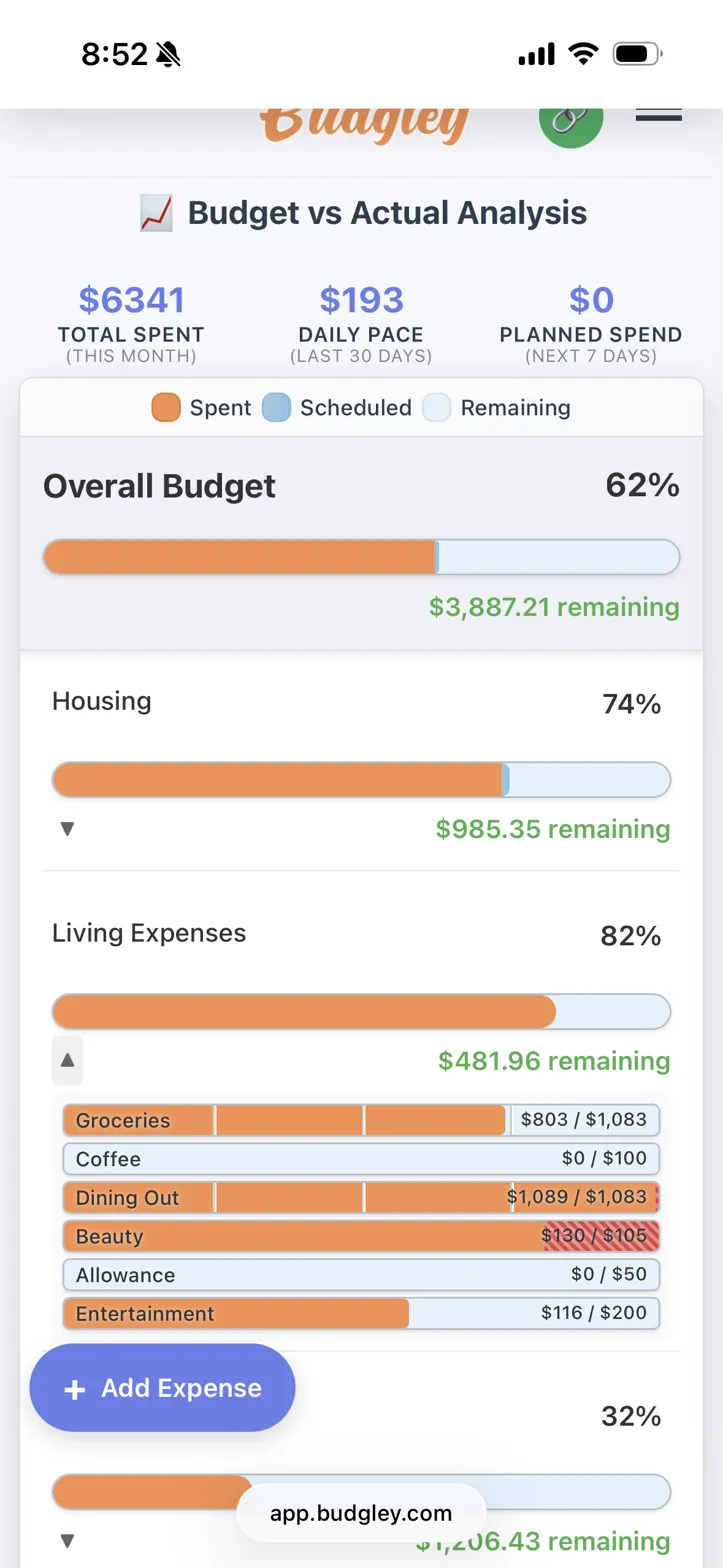Expand the category below Living Expenses
Image resolution: width=723 pixels, height=1568 pixels.
tap(67, 1540)
